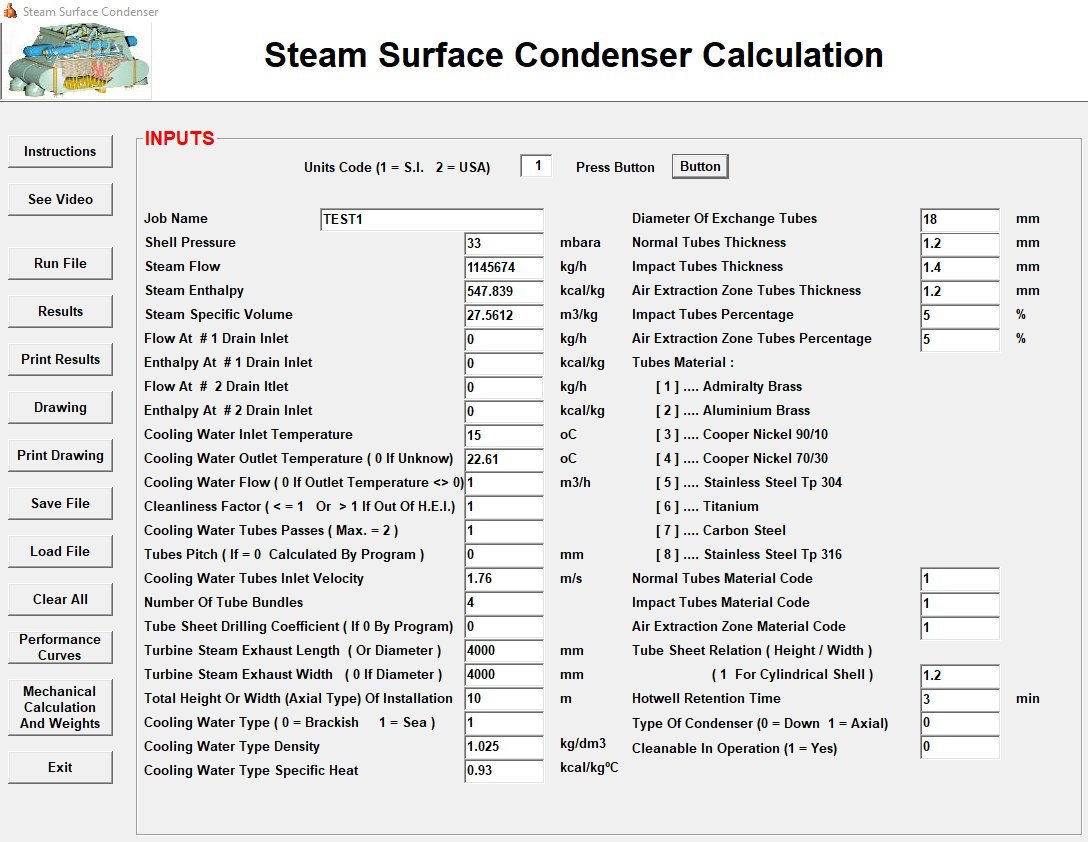The width and height of the screenshot is (1088, 842).
Task: Click '[ 3 ] .... Cooper Nickel 90/10' text
Action: [742, 435]
